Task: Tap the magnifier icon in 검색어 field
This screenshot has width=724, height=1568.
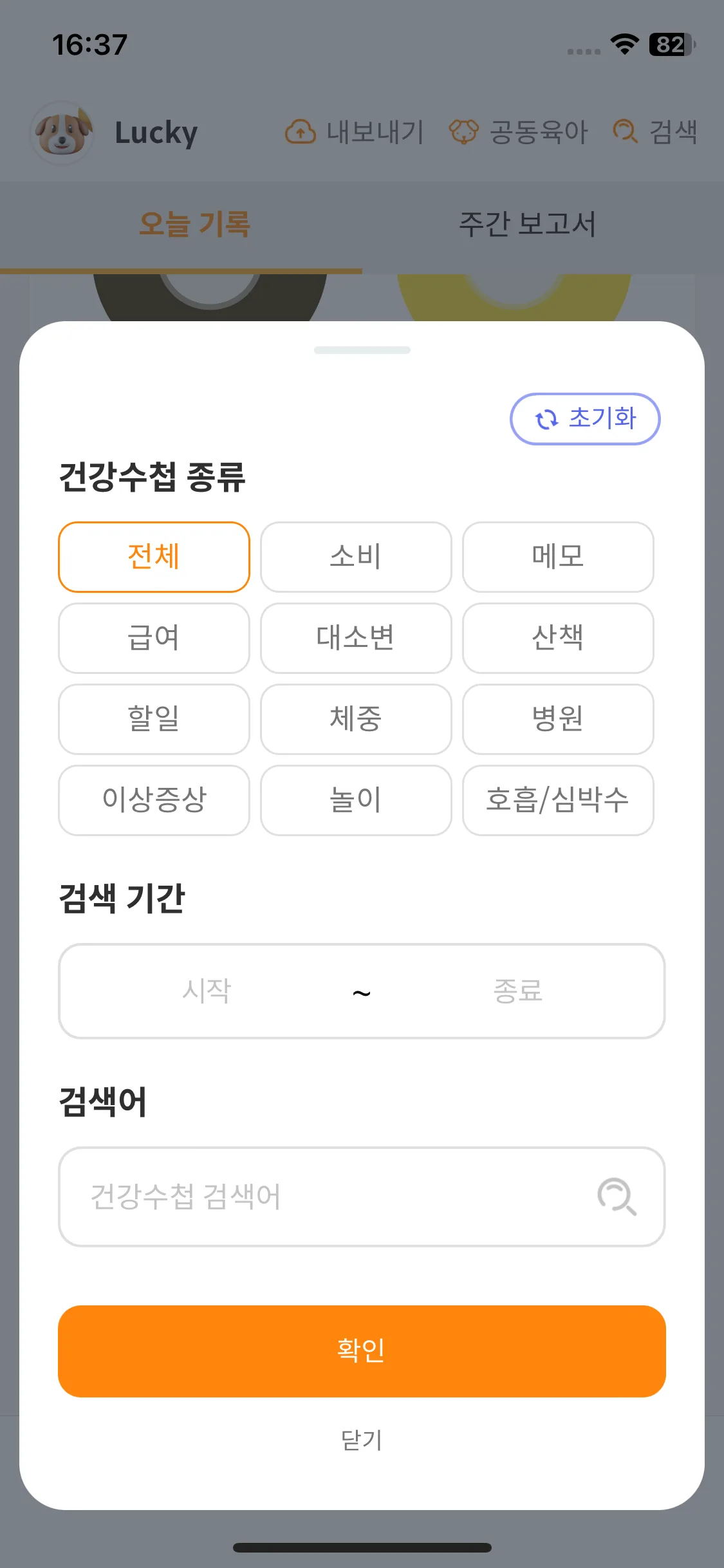Action: [x=617, y=1197]
